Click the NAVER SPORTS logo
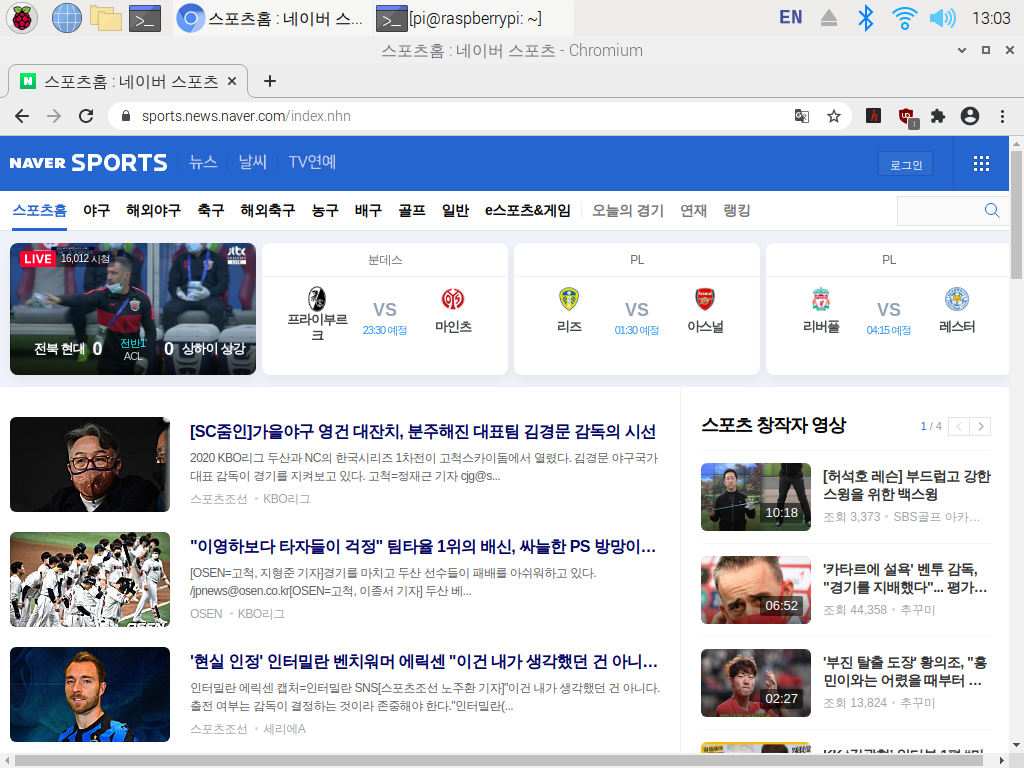 [88, 163]
